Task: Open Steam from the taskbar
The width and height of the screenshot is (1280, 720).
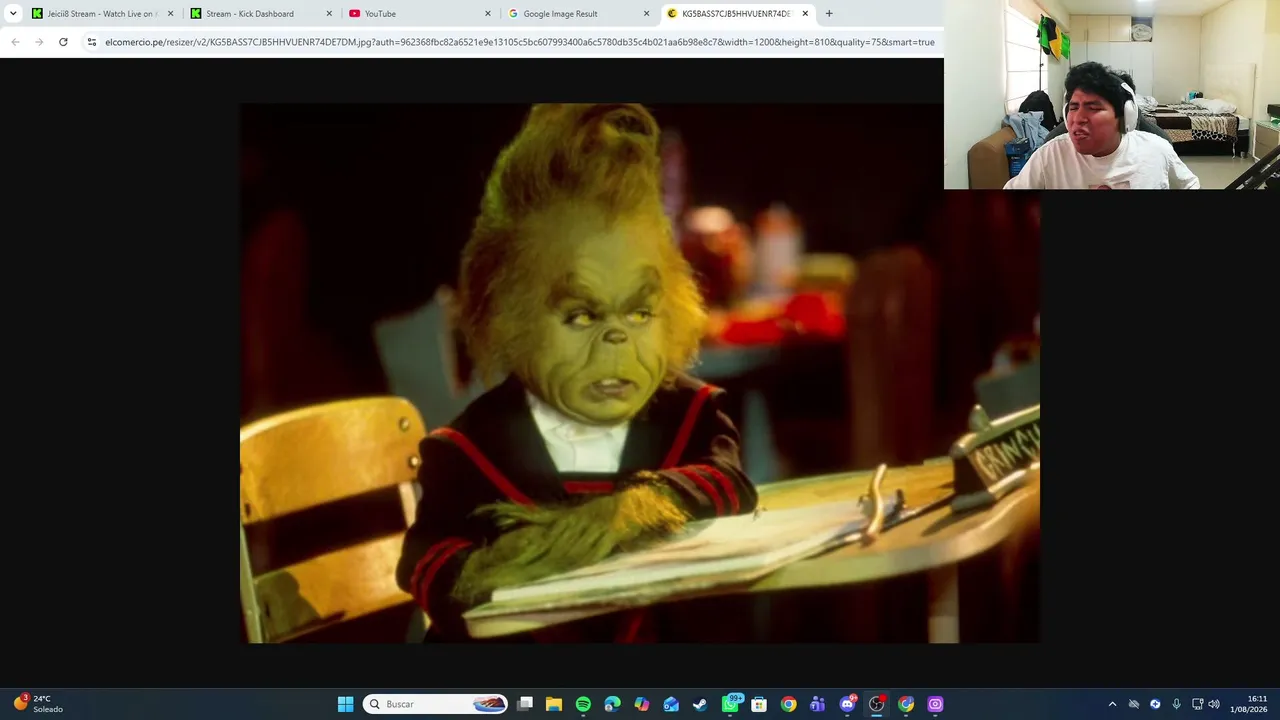Action: point(700,704)
